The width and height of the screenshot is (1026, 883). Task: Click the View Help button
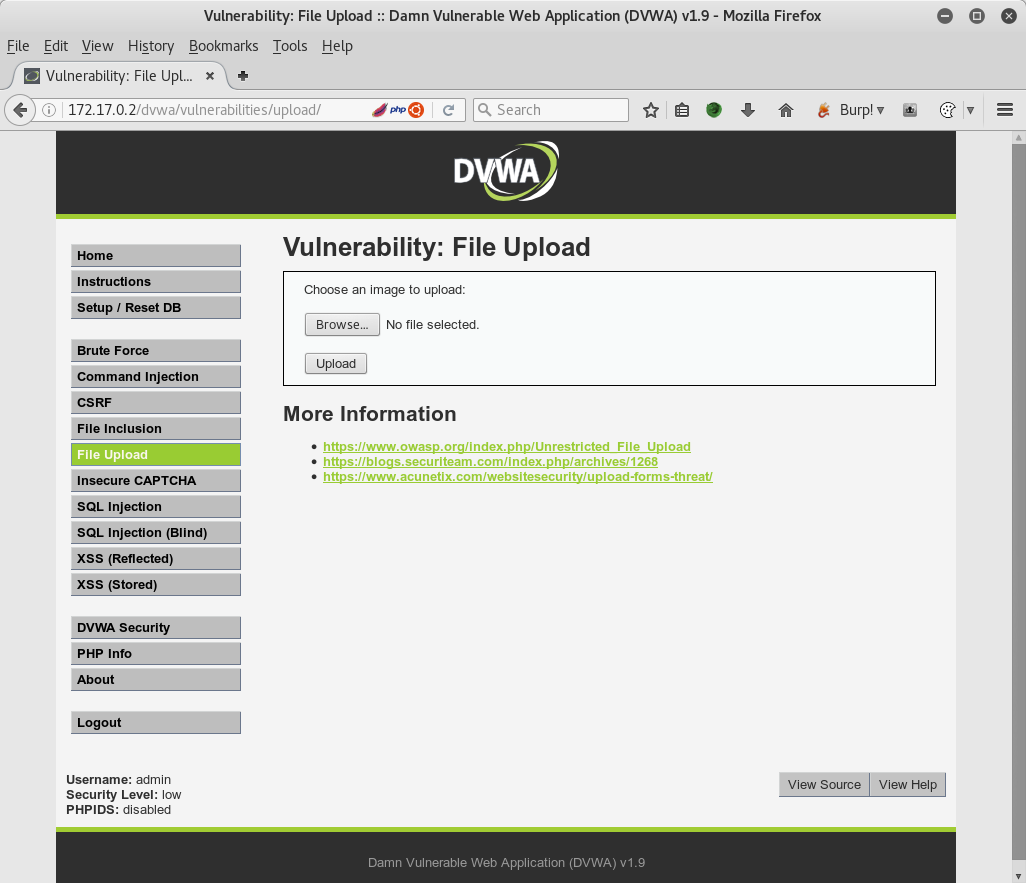(x=908, y=784)
